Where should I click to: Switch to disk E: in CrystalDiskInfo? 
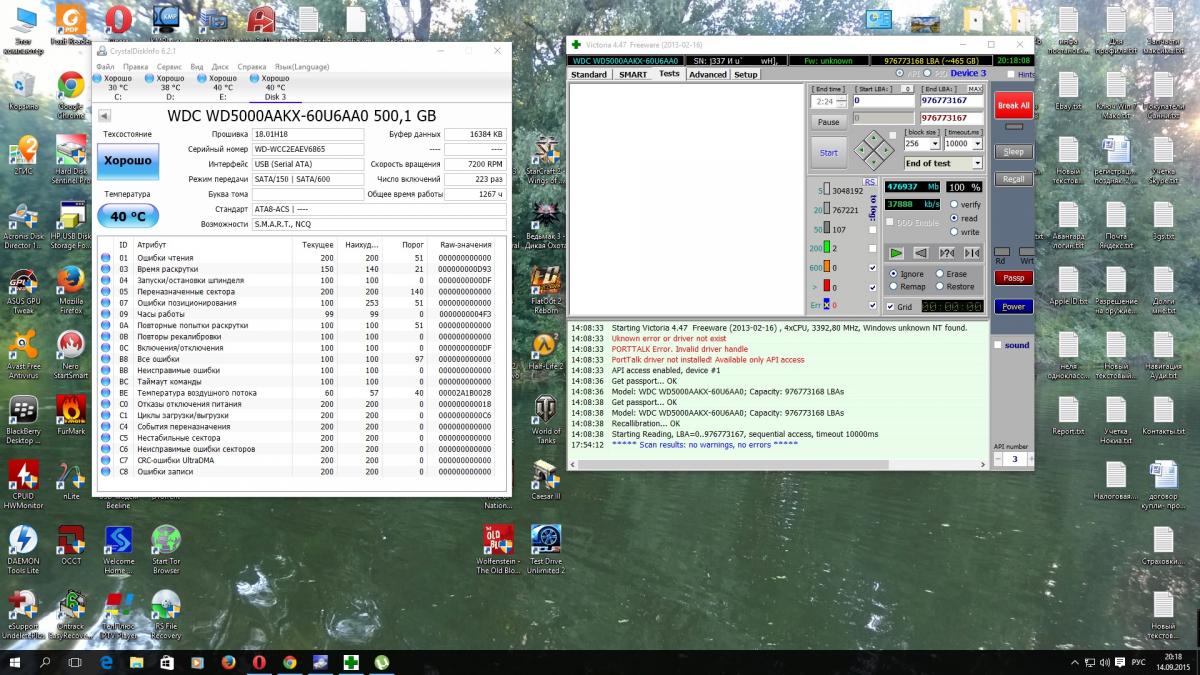(x=223, y=88)
